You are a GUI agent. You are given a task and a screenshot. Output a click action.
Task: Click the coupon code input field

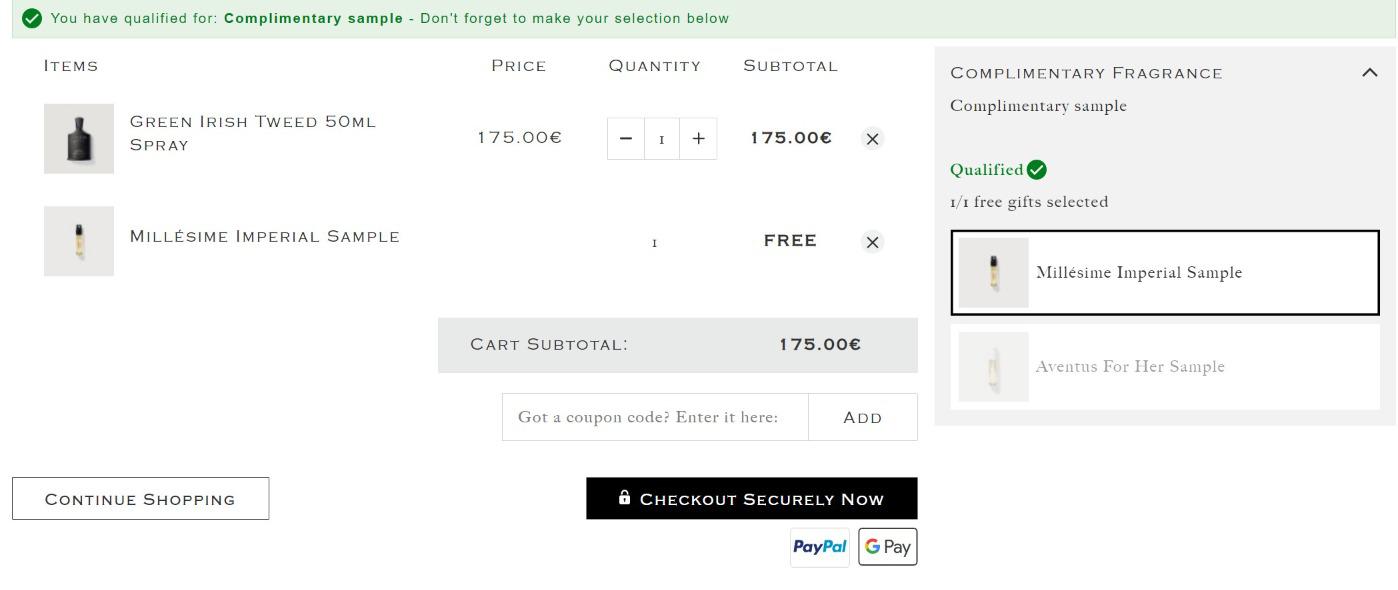coord(655,417)
